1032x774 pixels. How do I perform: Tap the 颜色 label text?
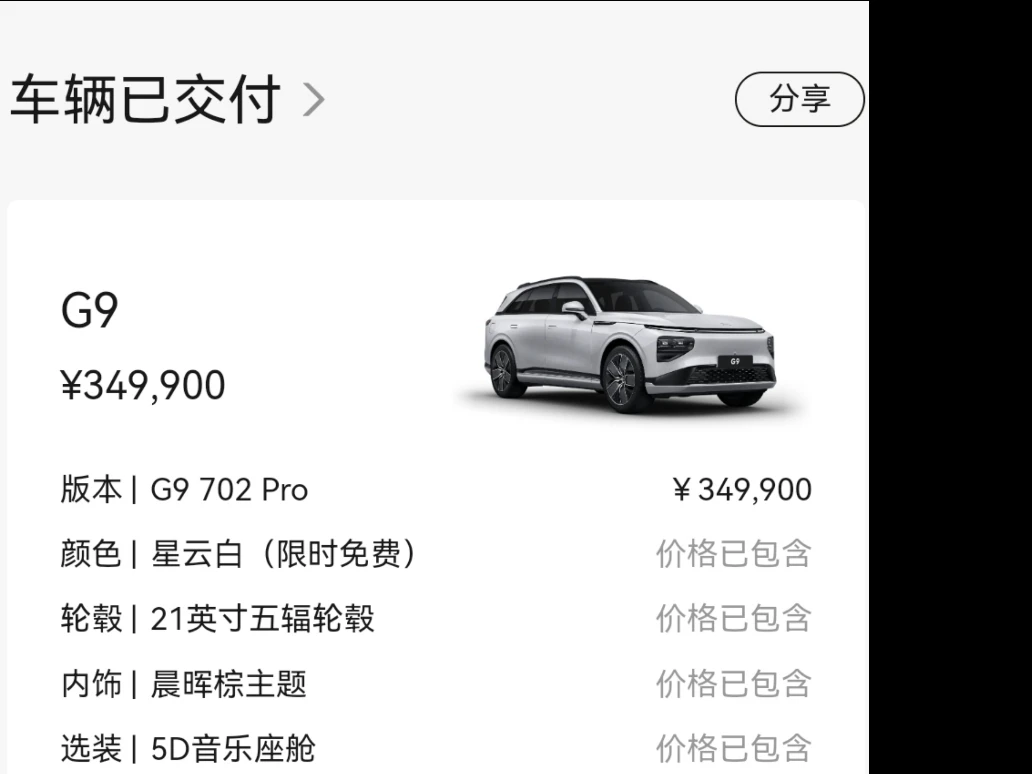click(x=91, y=554)
